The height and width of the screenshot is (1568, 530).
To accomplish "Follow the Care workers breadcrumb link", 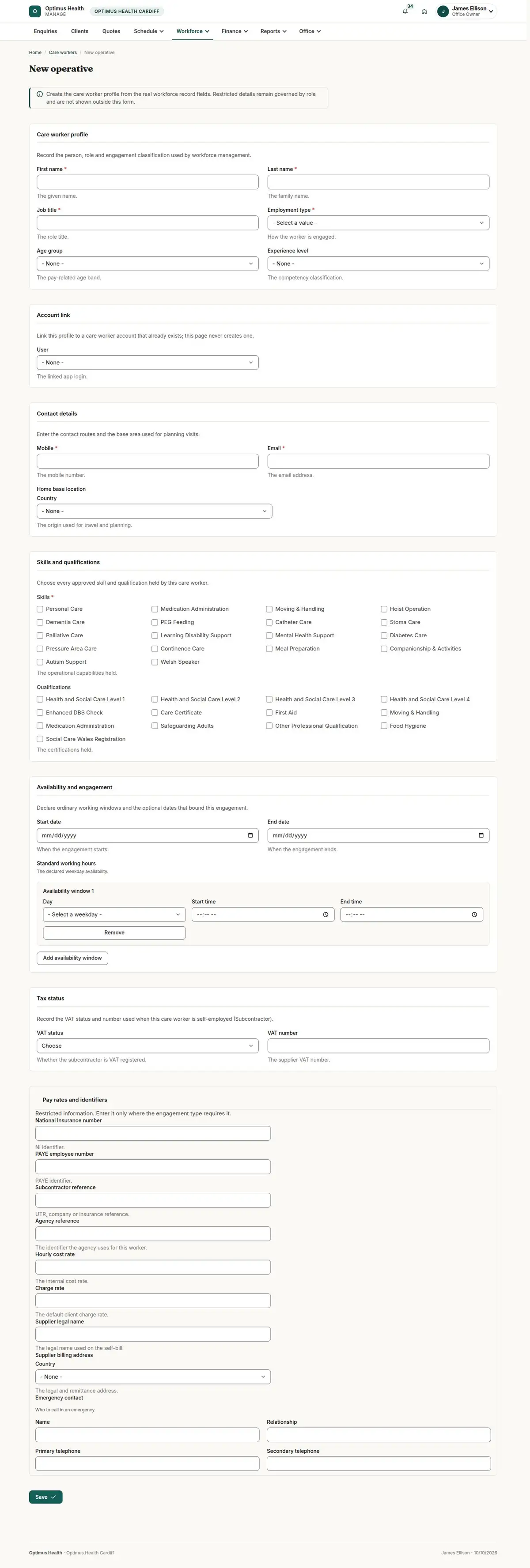I will click(63, 53).
